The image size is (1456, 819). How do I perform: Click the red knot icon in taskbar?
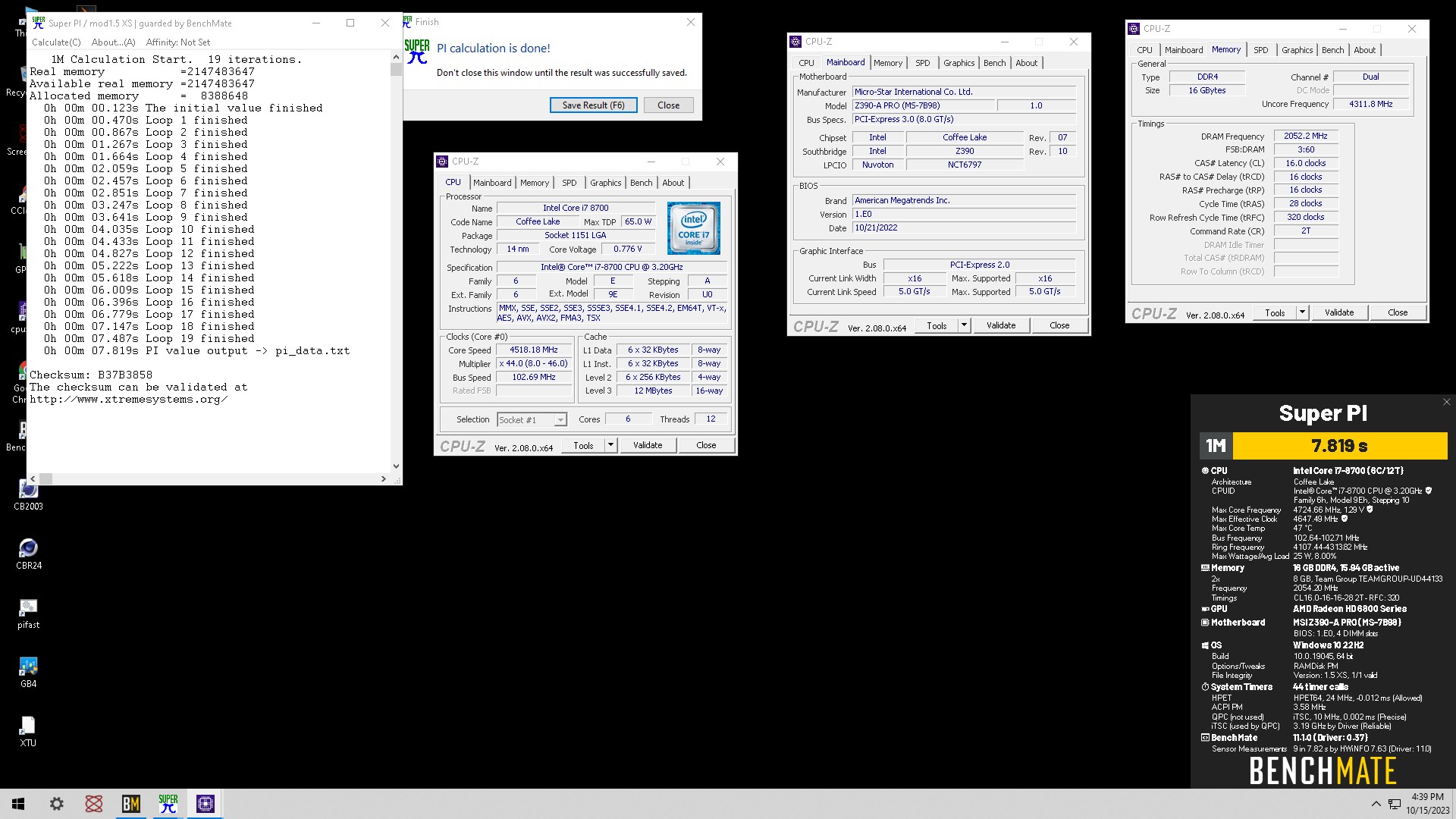click(94, 804)
